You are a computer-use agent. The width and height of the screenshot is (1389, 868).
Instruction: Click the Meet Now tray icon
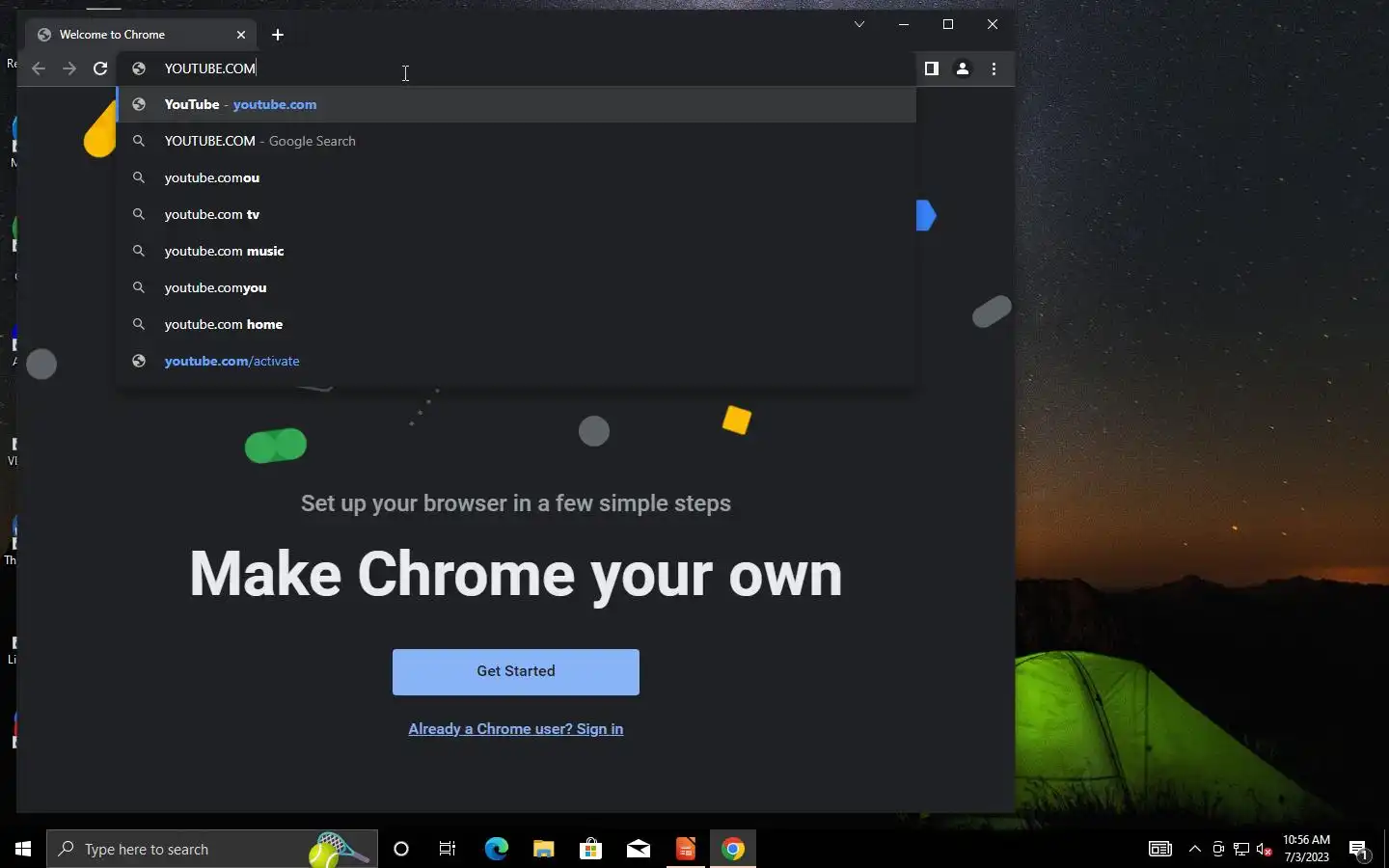1218,849
